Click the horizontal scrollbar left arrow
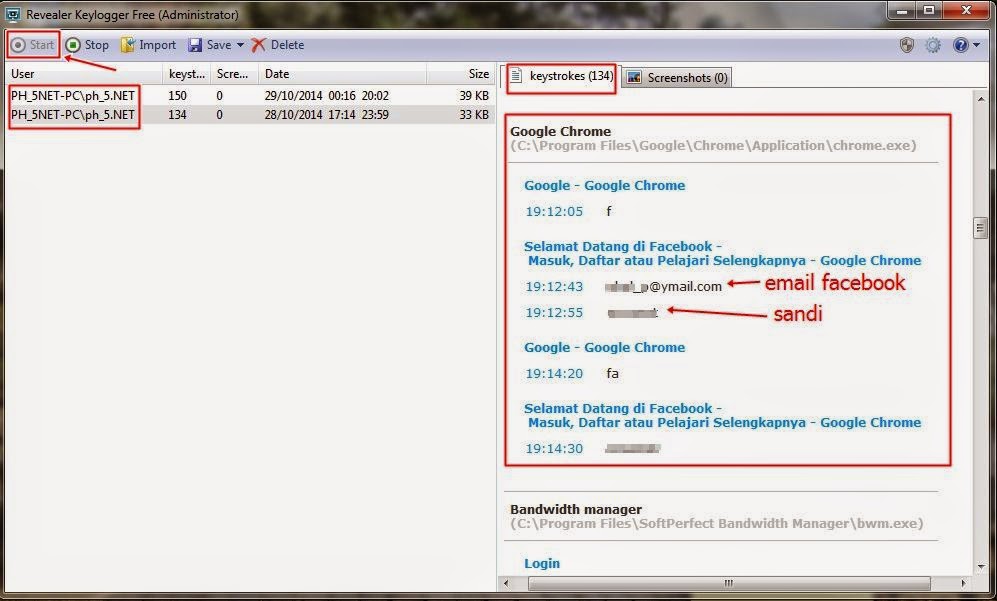This screenshot has width=997, height=601. [507, 583]
